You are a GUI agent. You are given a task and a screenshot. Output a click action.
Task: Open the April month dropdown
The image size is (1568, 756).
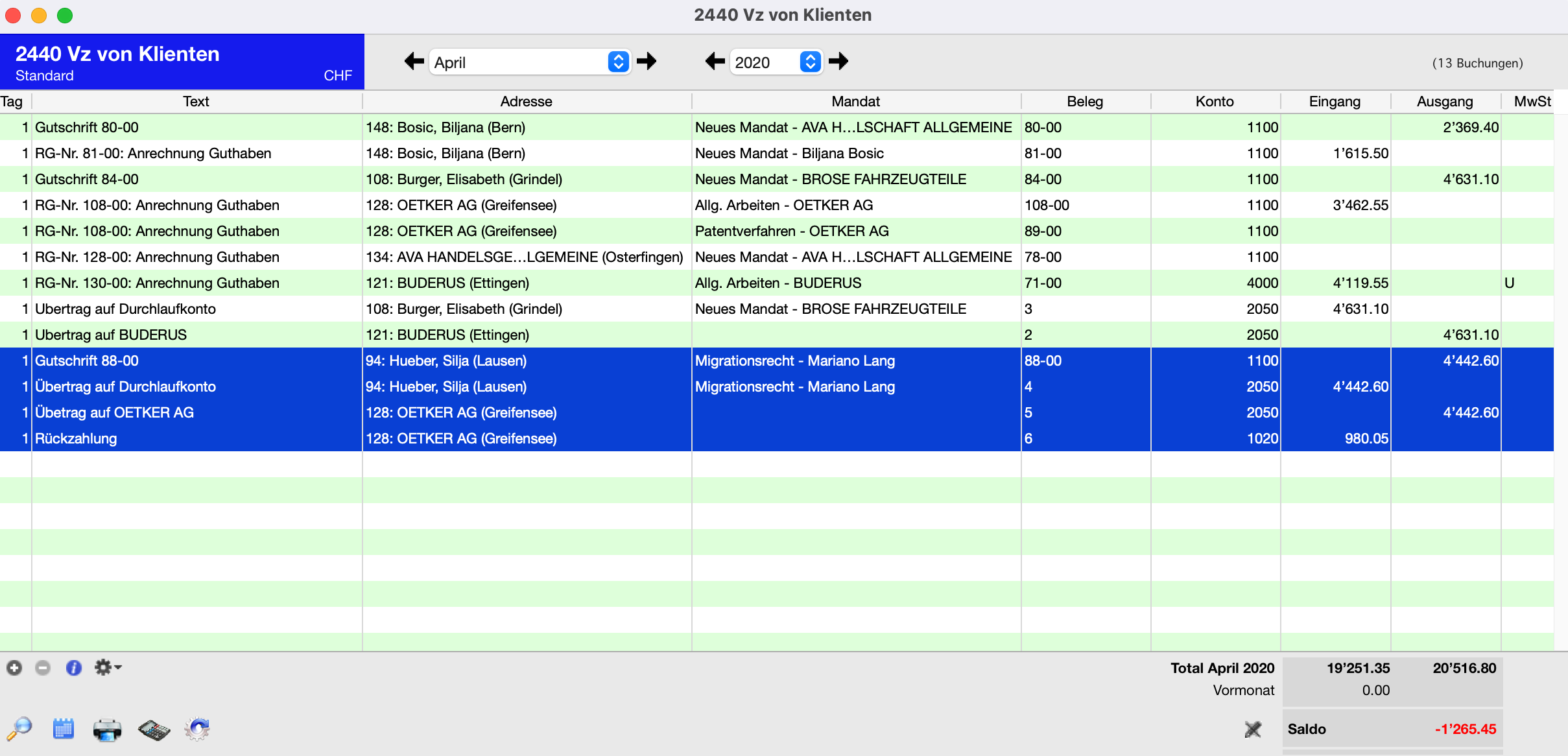(529, 62)
